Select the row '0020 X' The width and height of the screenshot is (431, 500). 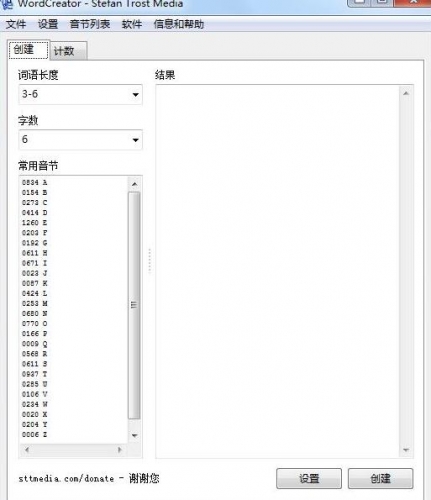[34, 414]
